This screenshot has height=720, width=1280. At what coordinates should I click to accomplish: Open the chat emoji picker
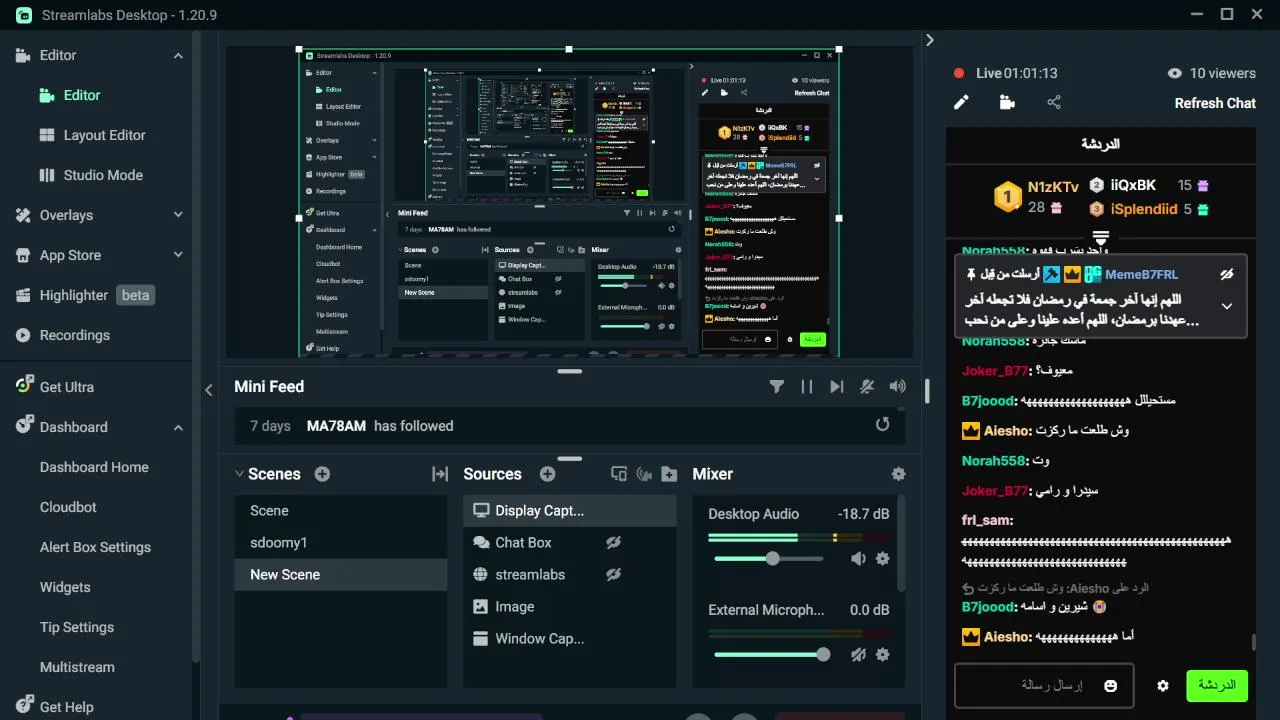coord(1110,686)
